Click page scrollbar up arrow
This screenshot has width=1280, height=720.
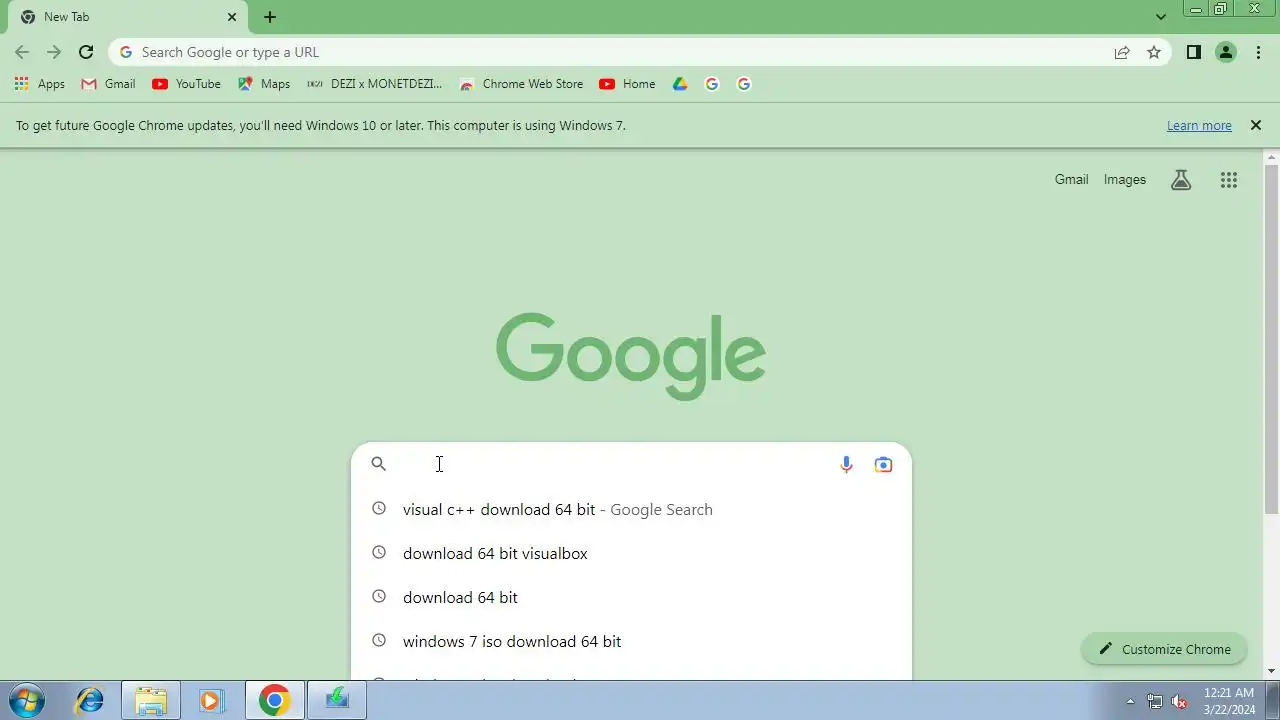(1272, 158)
